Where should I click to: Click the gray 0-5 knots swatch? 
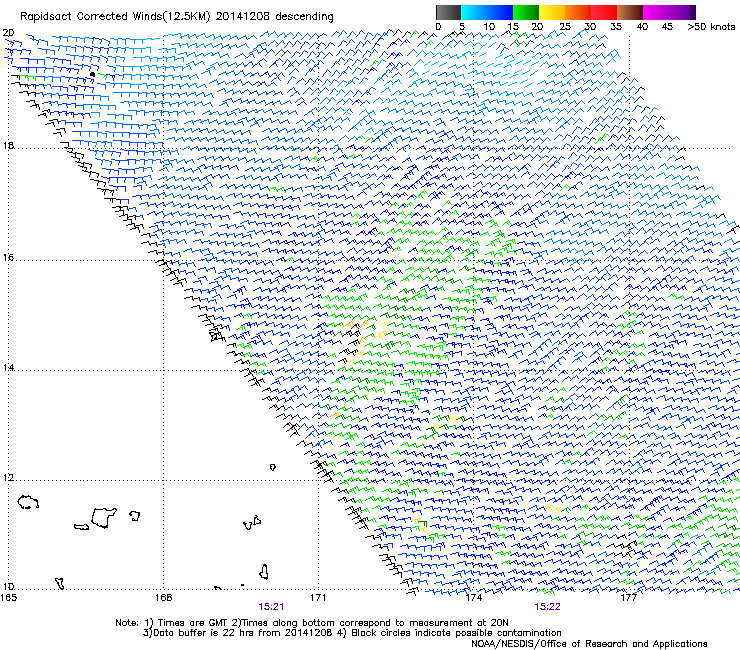coord(448,12)
